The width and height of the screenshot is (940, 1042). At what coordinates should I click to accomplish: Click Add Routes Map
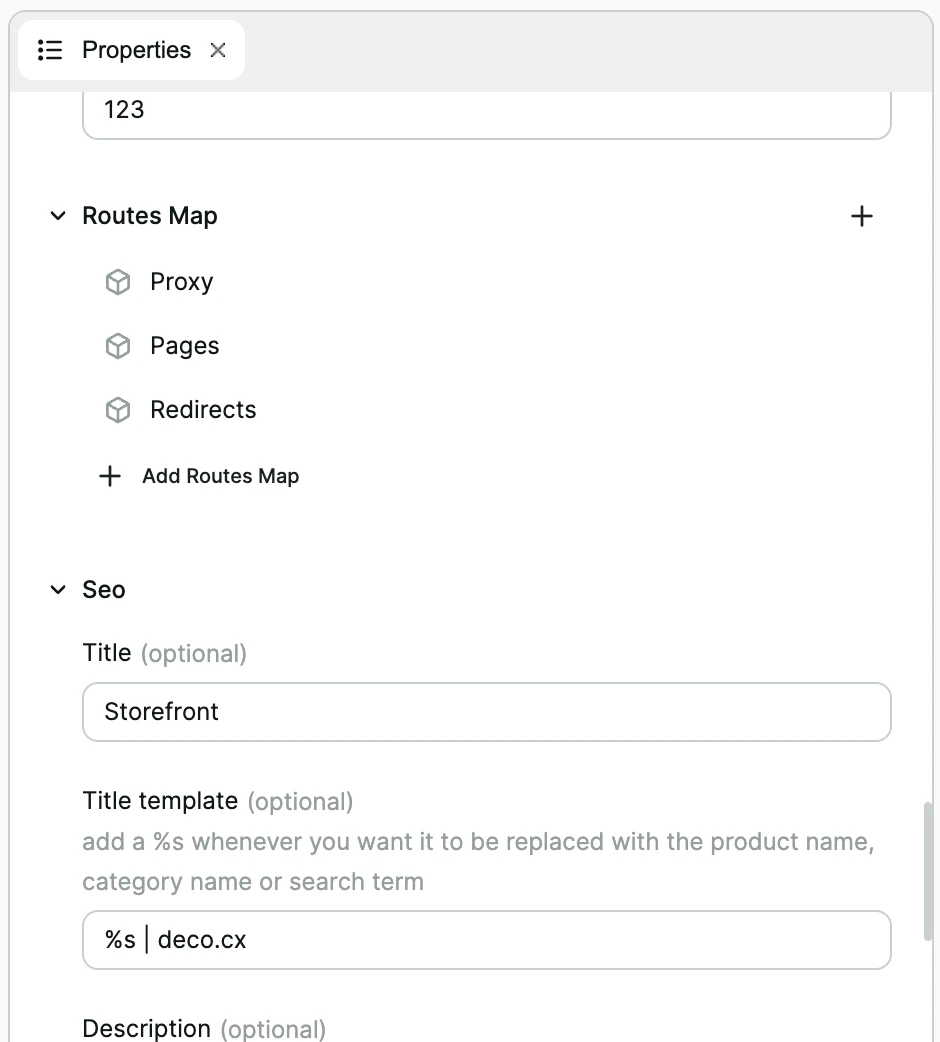coord(220,476)
